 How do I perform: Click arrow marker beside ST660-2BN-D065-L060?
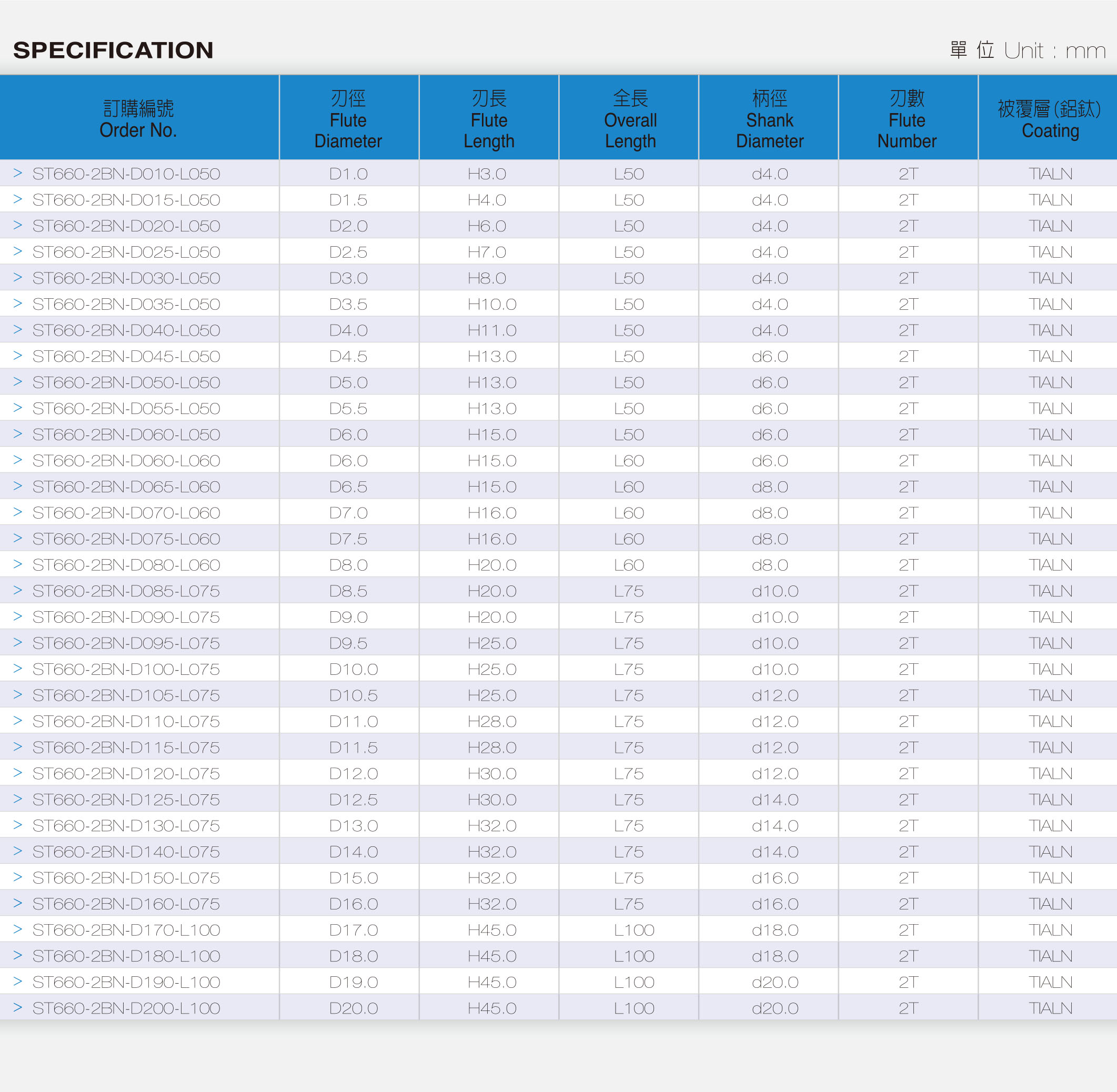18,486
